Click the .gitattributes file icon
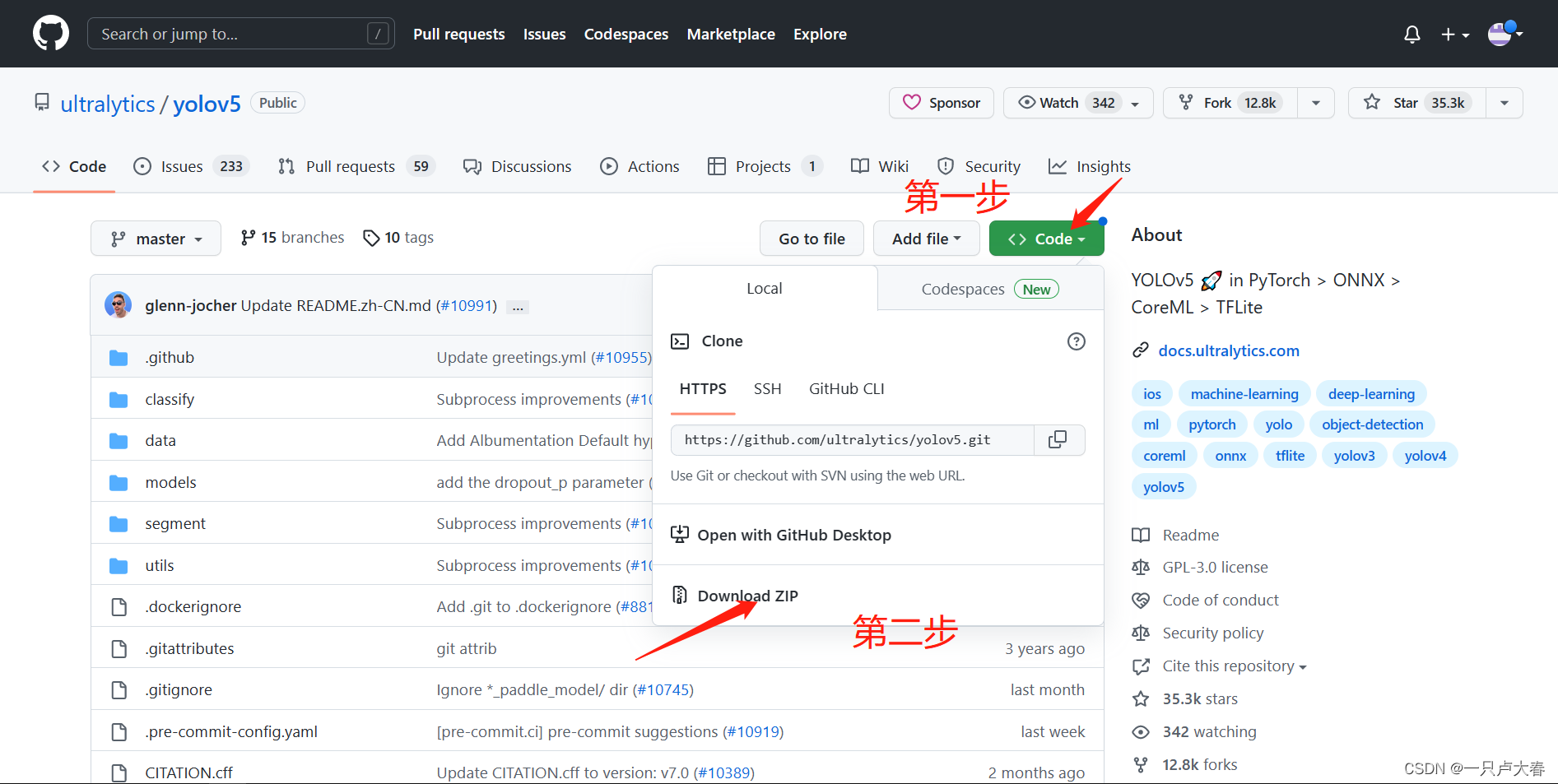The height and width of the screenshot is (784, 1558). click(119, 649)
